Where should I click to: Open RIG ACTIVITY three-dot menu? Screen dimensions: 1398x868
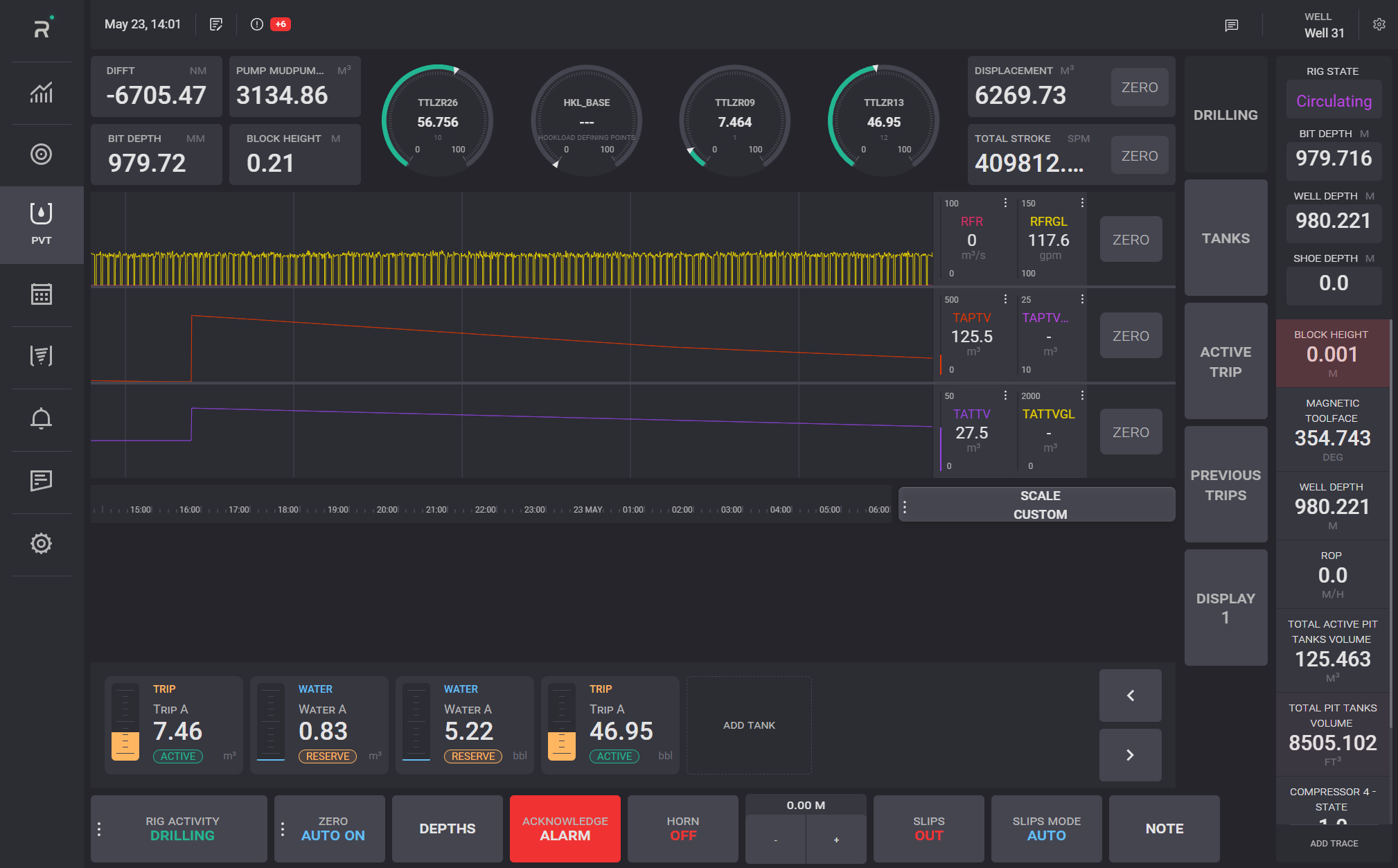[x=99, y=829]
